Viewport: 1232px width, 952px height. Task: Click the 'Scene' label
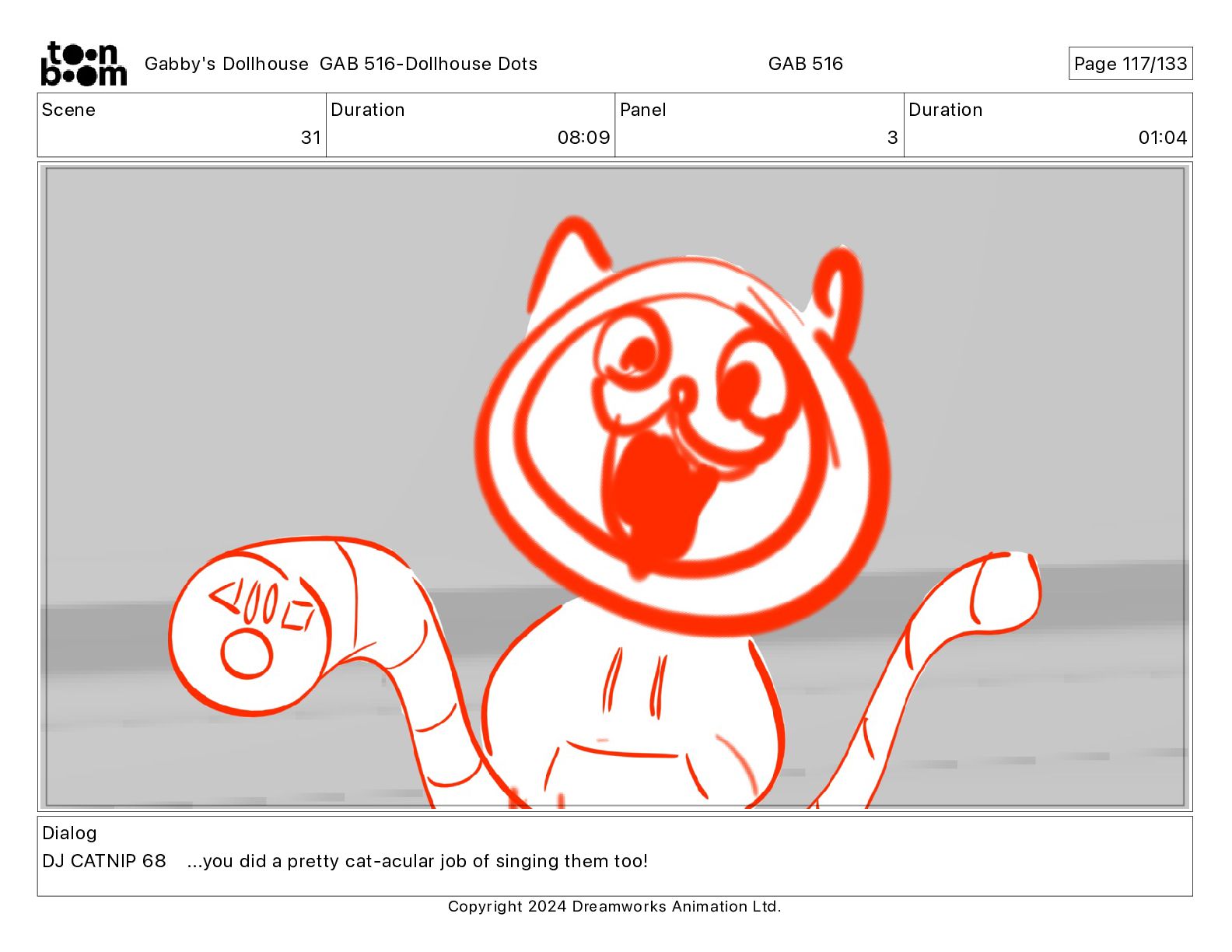pyautogui.click(x=68, y=110)
